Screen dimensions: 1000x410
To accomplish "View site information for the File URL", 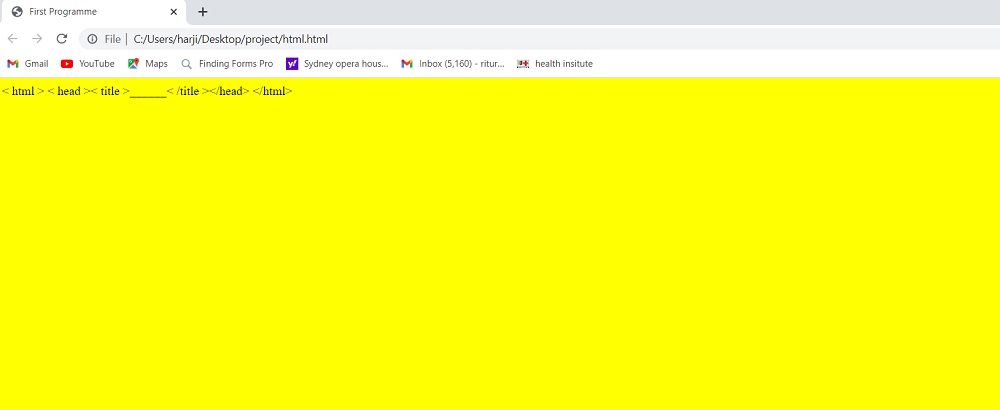I will (x=92, y=39).
